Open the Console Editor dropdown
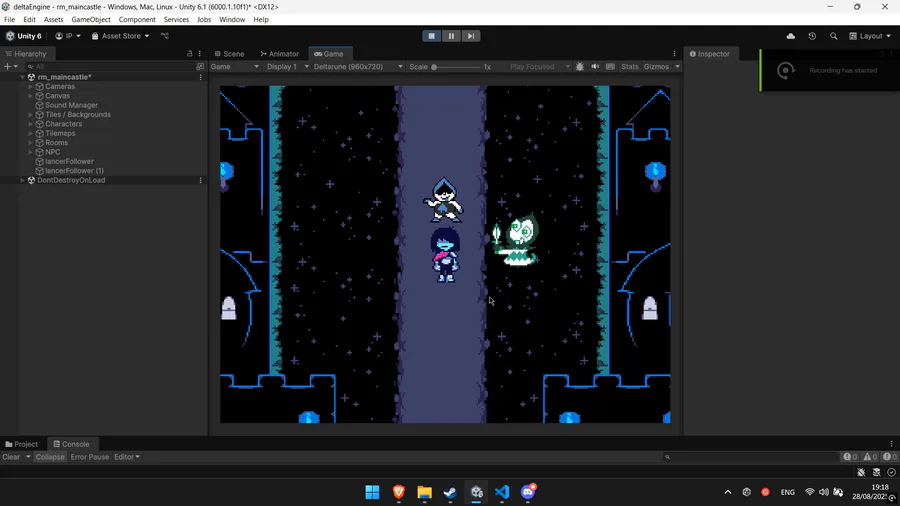The width and height of the screenshot is (900, 506). click(127, 457)
